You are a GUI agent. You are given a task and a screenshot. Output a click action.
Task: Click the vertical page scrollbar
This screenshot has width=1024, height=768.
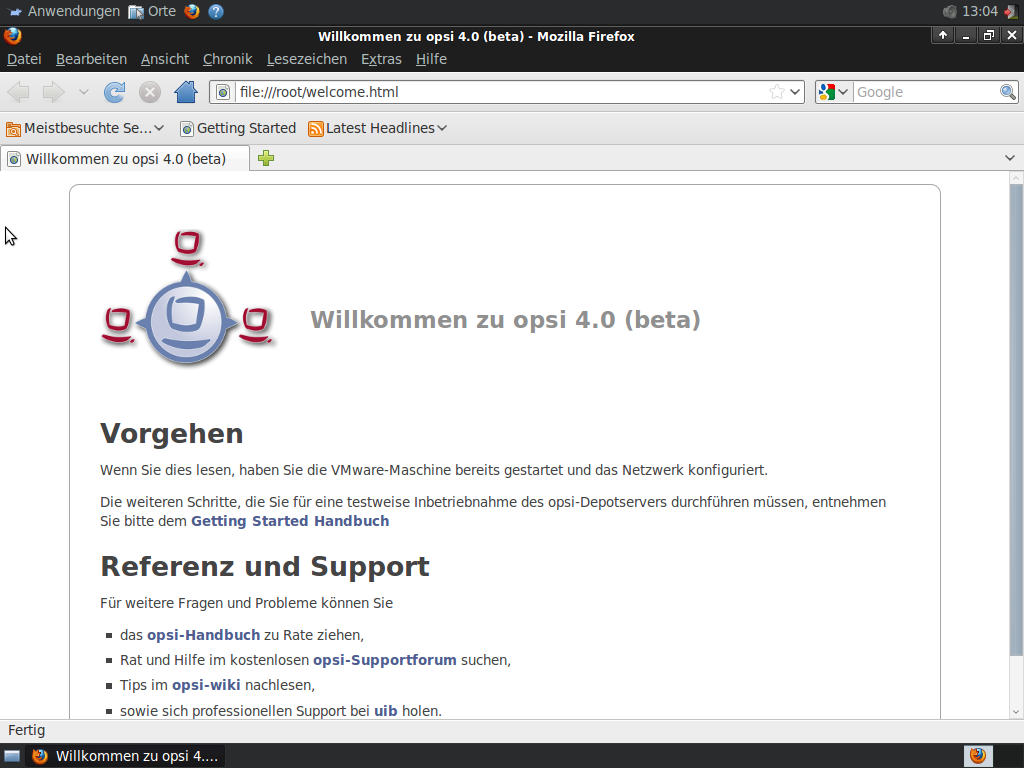[x=1014, y=400]
